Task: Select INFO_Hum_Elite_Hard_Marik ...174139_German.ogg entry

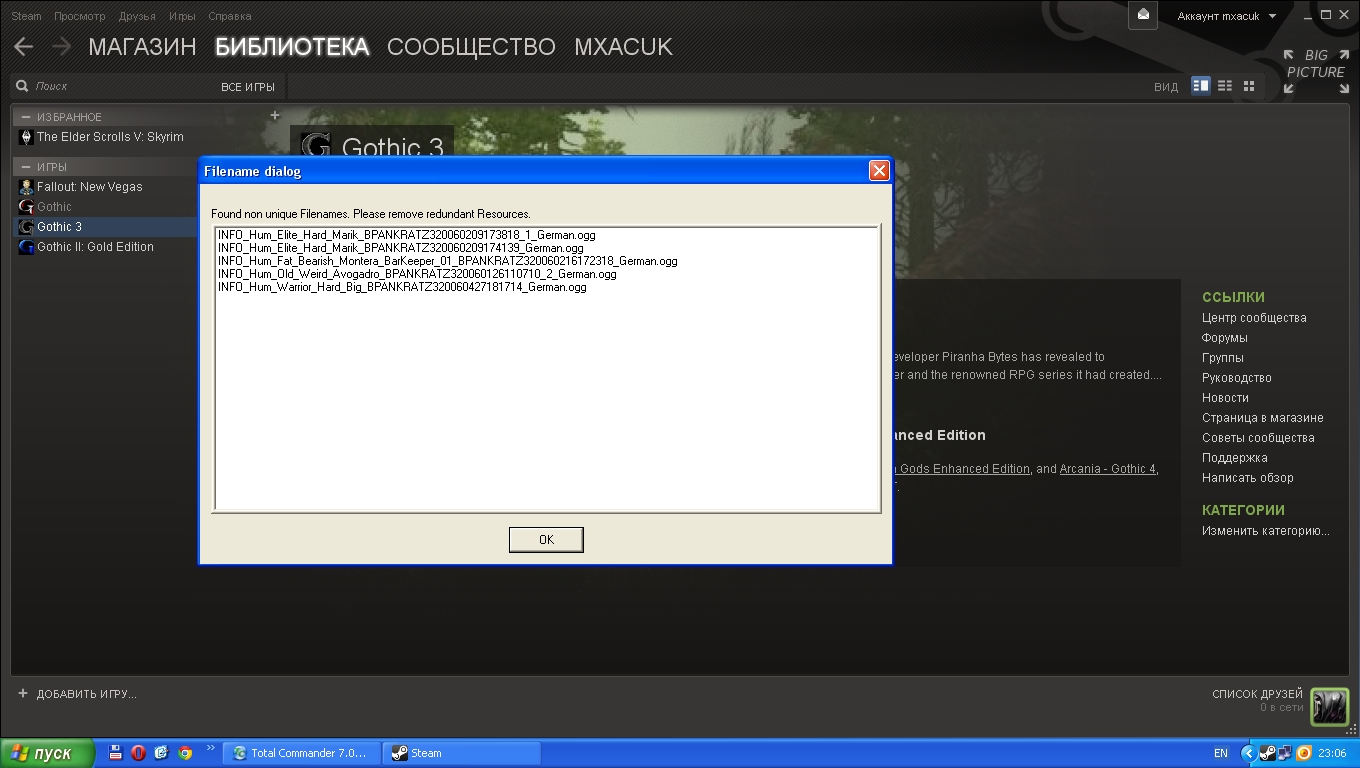Action: tap(400, 248)
